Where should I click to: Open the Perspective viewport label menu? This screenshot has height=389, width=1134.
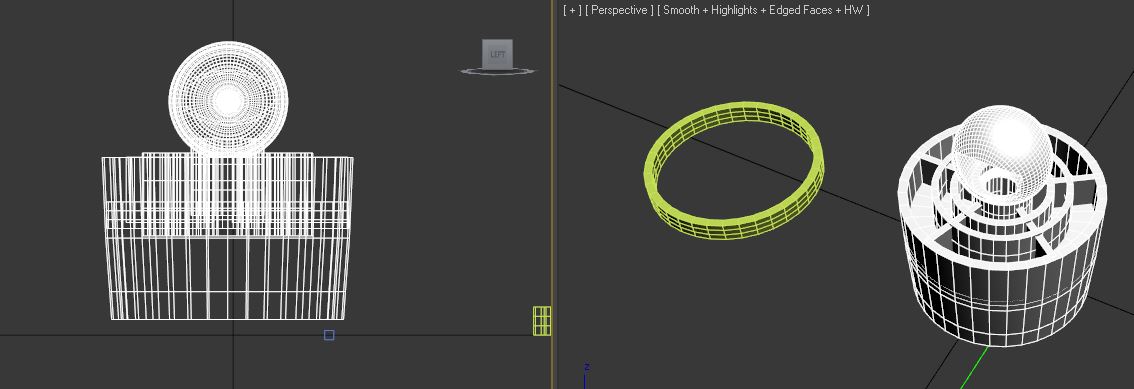coord(619,10)
